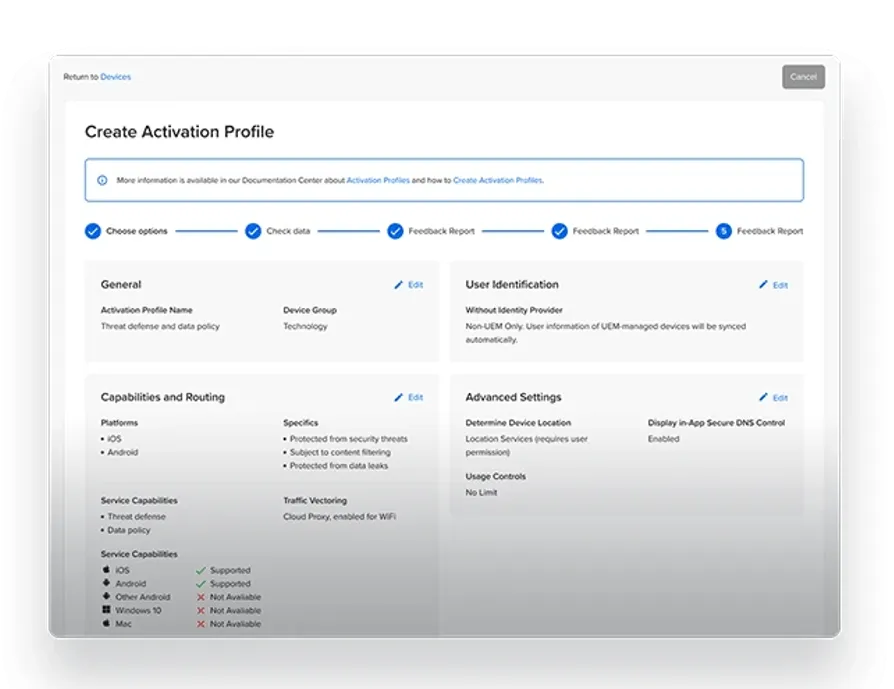Image resolution: width=894 pixels, height=689 pixels.
Task: Click the Windows 10 platform icon
Action: coord(106,610)
